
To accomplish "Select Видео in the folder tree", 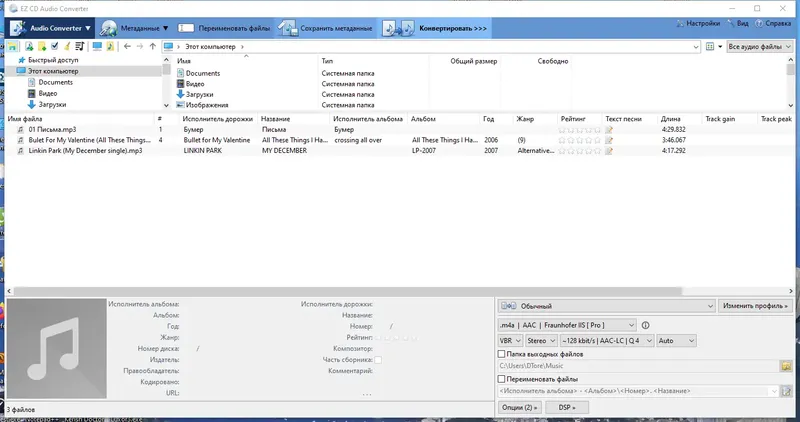I will [47, 93].
